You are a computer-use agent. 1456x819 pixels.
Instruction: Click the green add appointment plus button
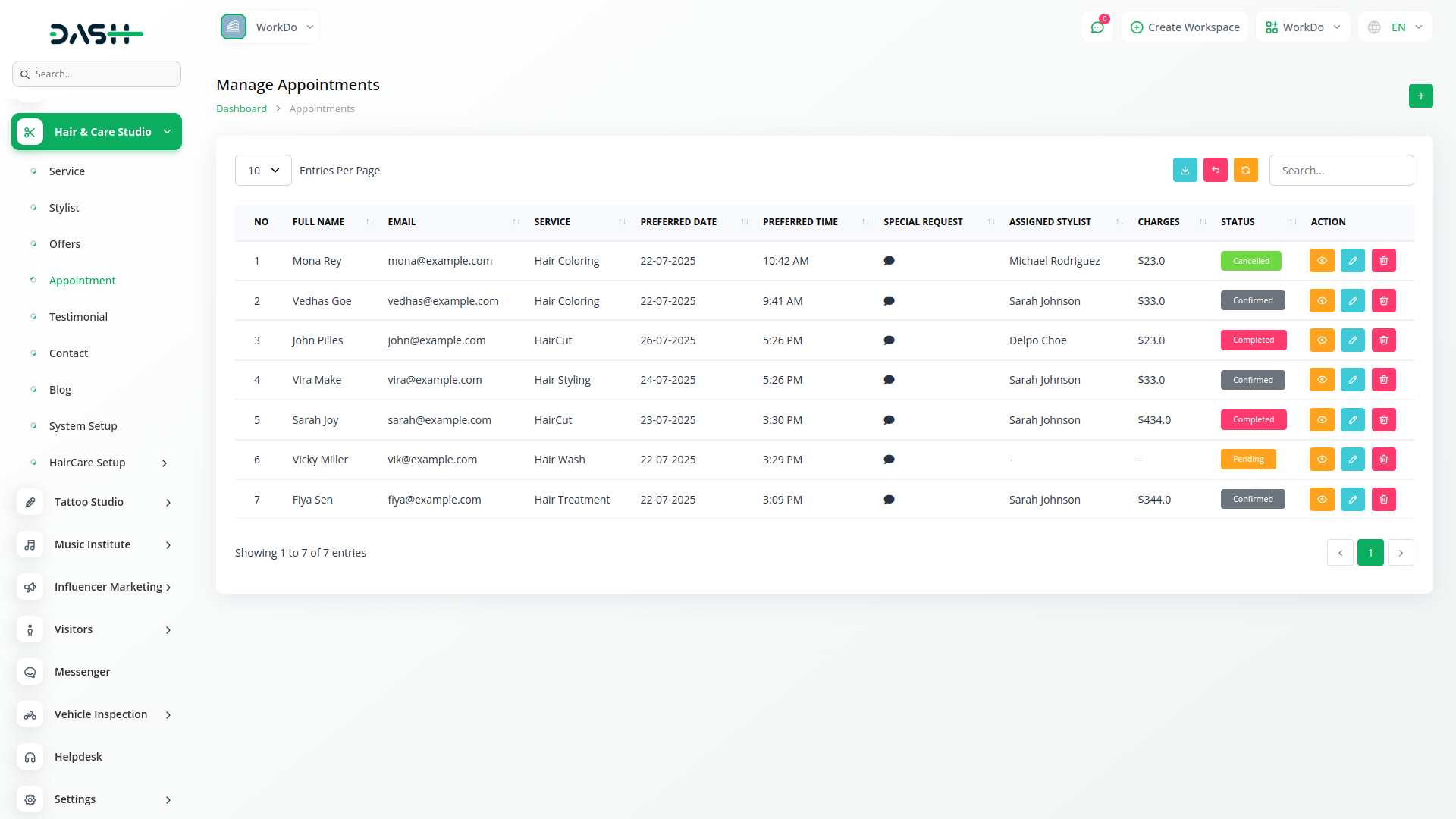click(x=1420, y=96)
